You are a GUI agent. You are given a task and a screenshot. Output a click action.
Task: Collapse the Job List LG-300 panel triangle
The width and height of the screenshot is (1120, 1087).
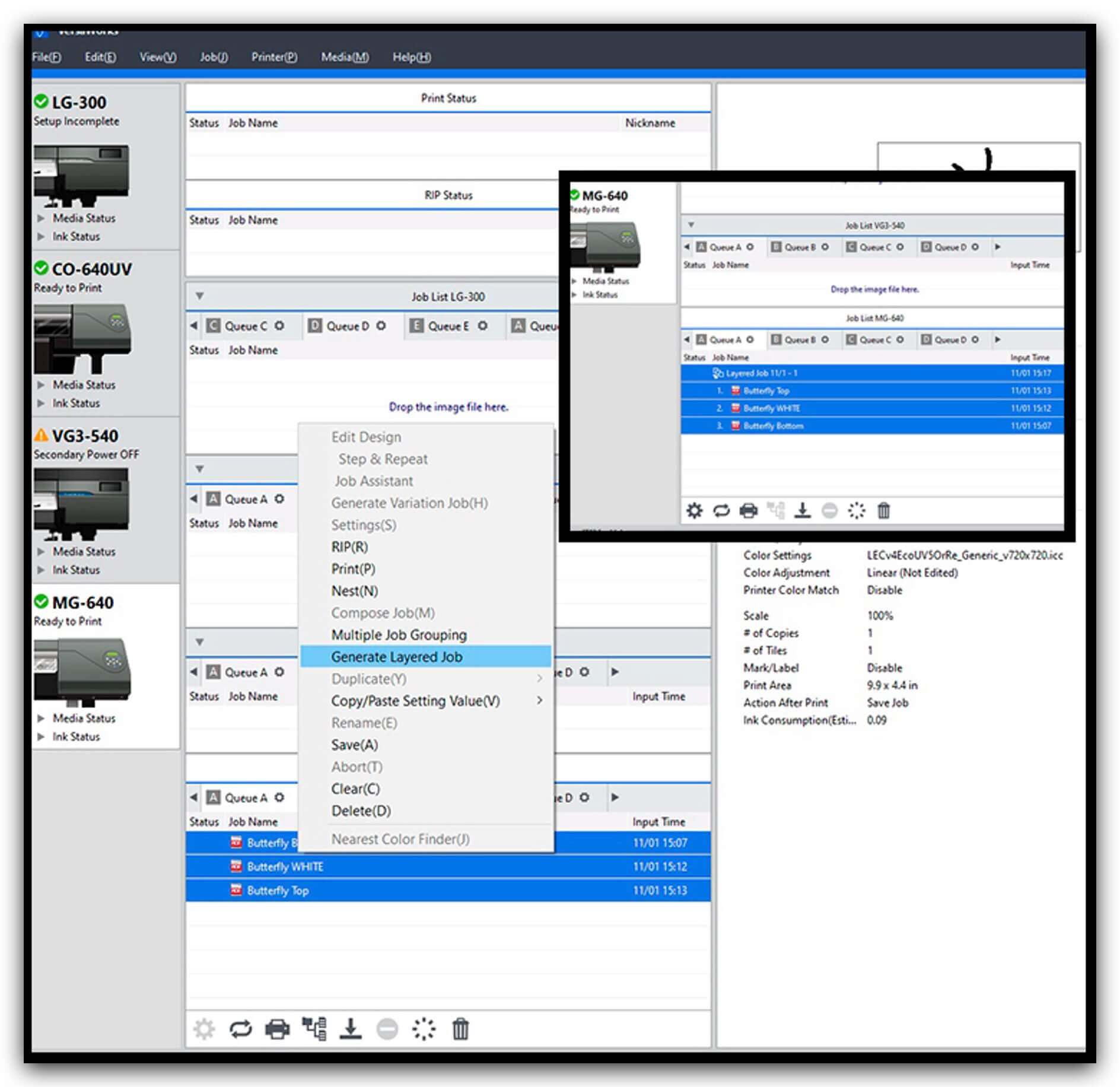pyautogui.click(x=200, y=296)
